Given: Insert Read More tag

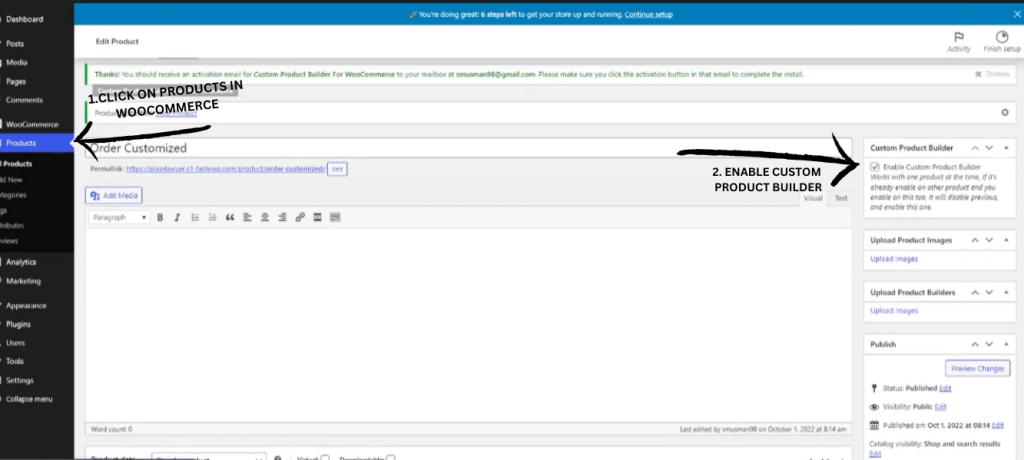Looking at the screenshot, I should click(x=317, y=218).
